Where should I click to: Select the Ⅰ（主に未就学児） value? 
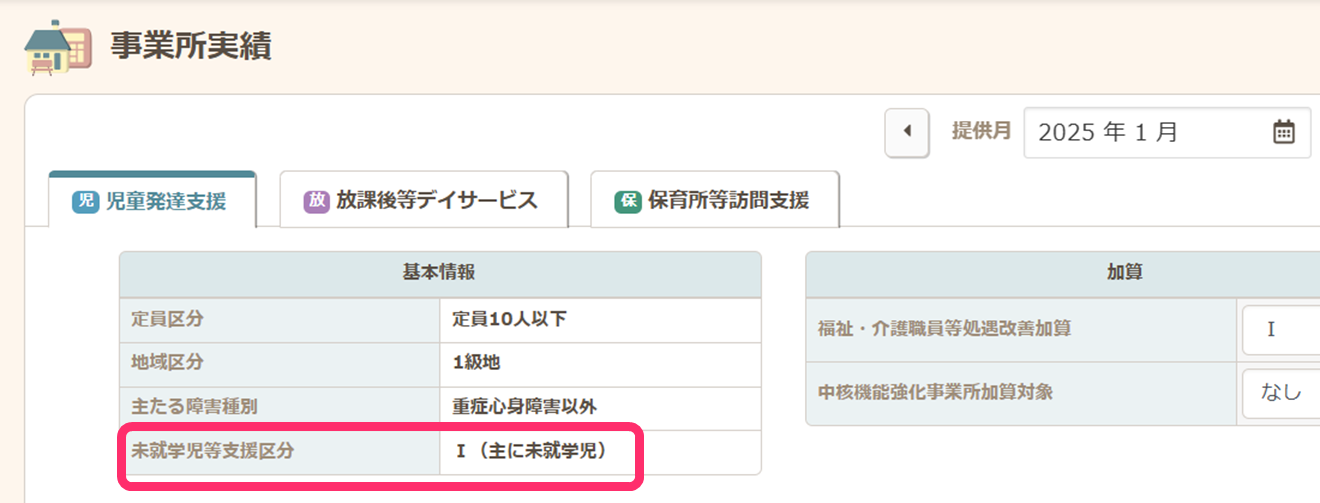531,451
